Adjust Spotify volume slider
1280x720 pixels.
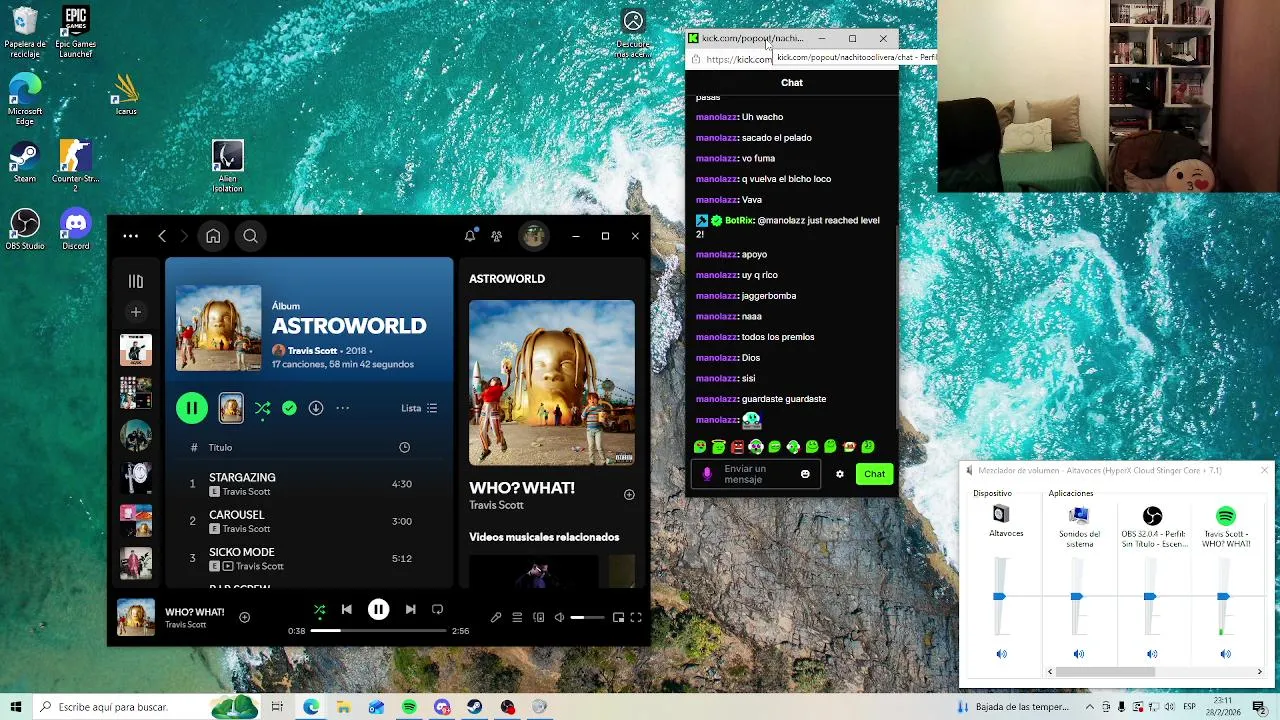[587, 618]
